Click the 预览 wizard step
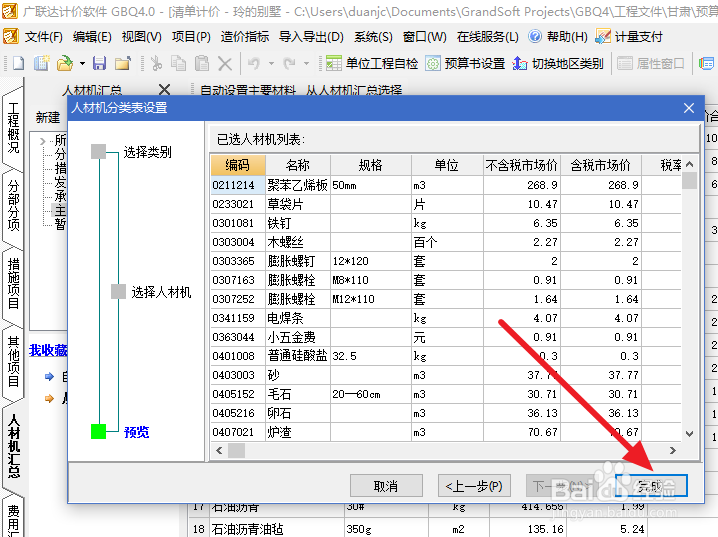The image size is (718, 537). point(136,432)
